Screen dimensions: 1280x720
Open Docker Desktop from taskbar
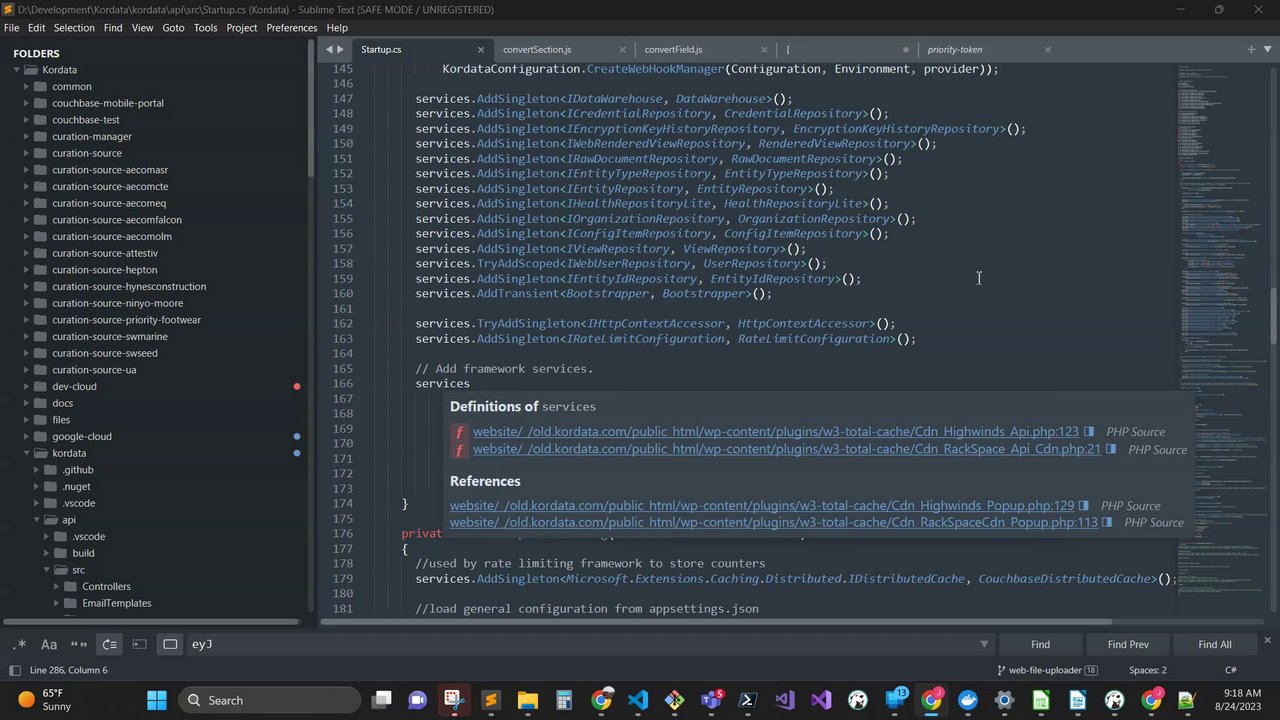pyautogui.click(x=967, y=700)
